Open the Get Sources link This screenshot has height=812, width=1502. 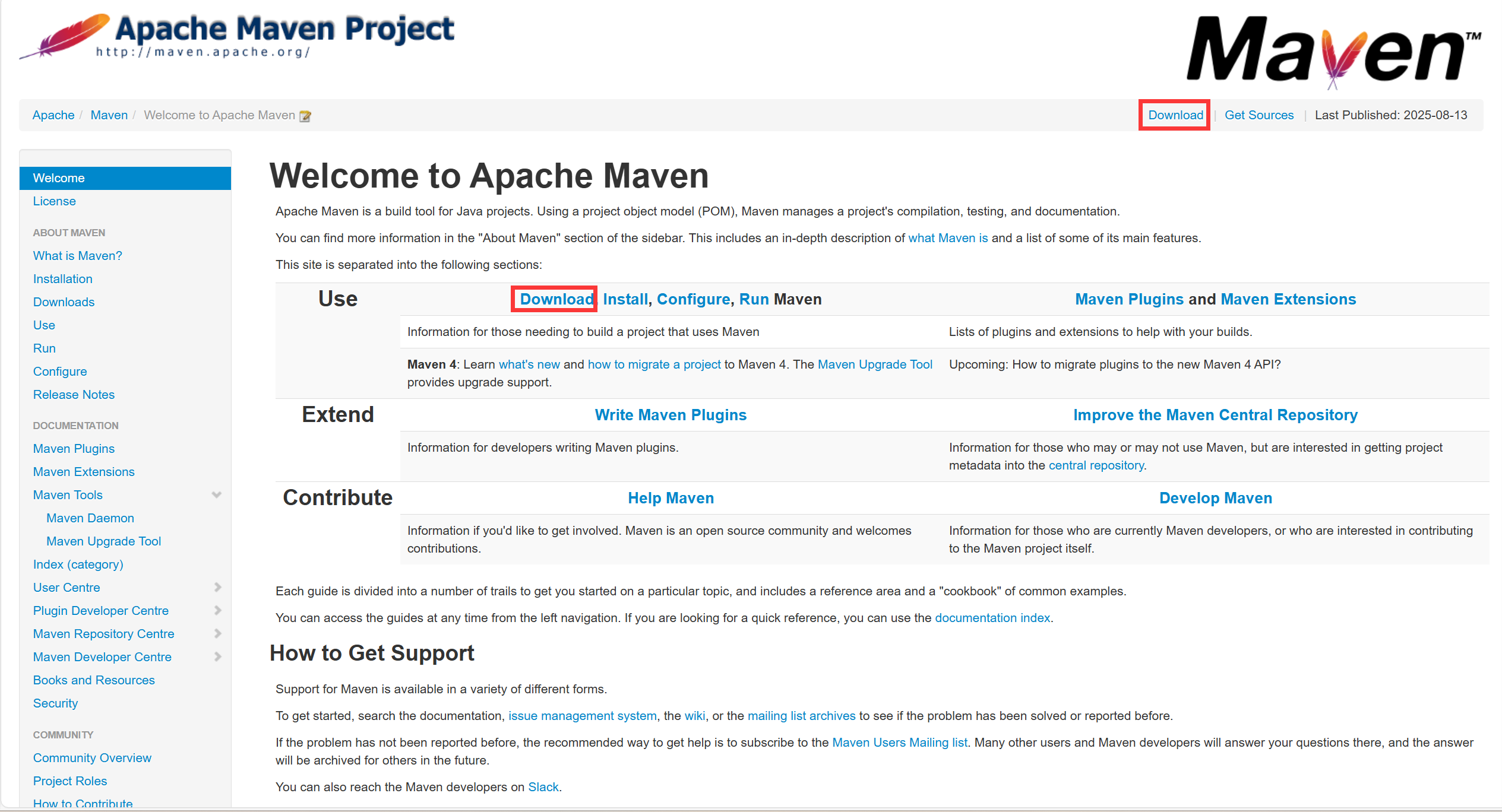click(x=1258, y=115)
